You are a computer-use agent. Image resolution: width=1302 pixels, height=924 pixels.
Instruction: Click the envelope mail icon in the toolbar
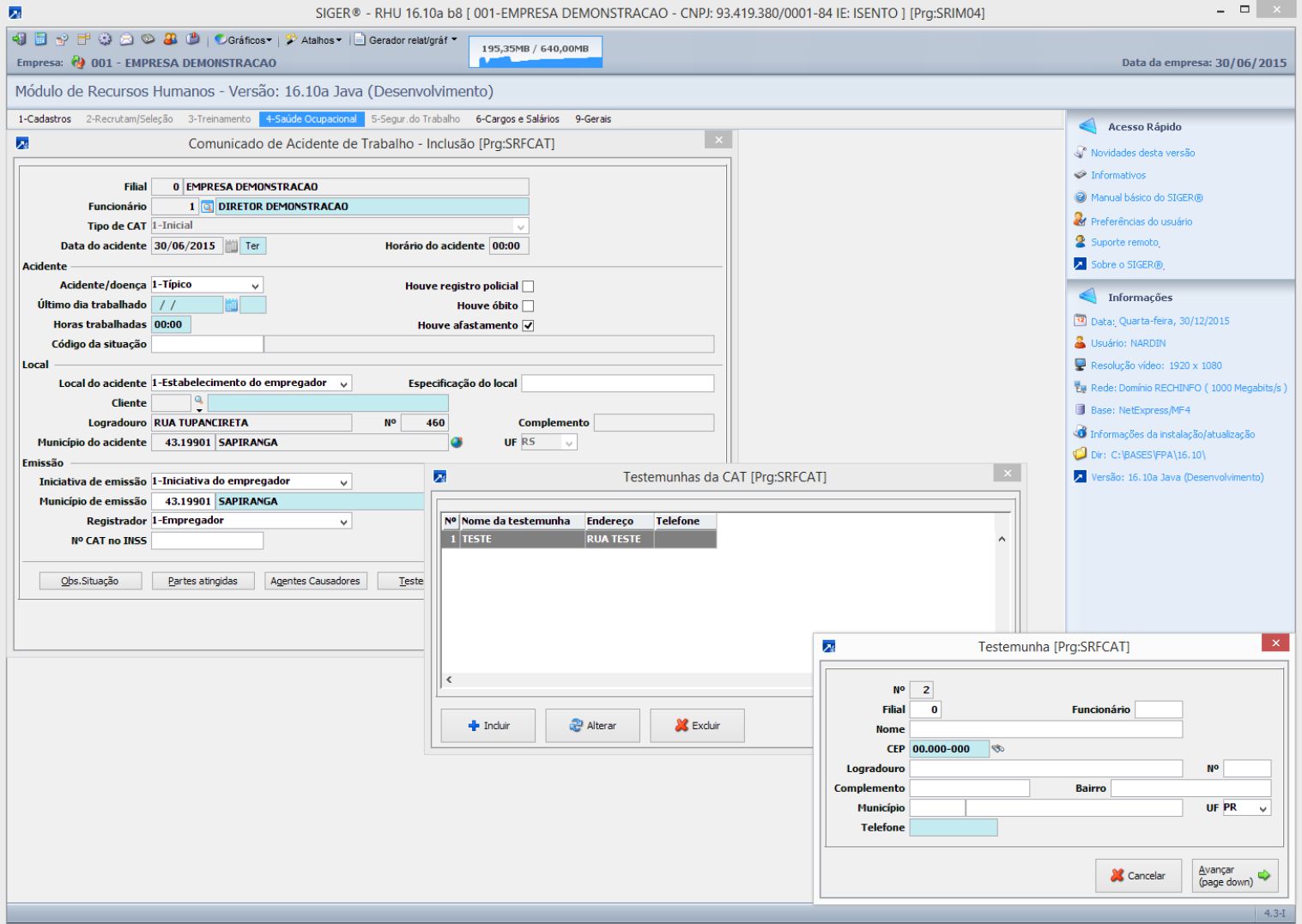126,39
